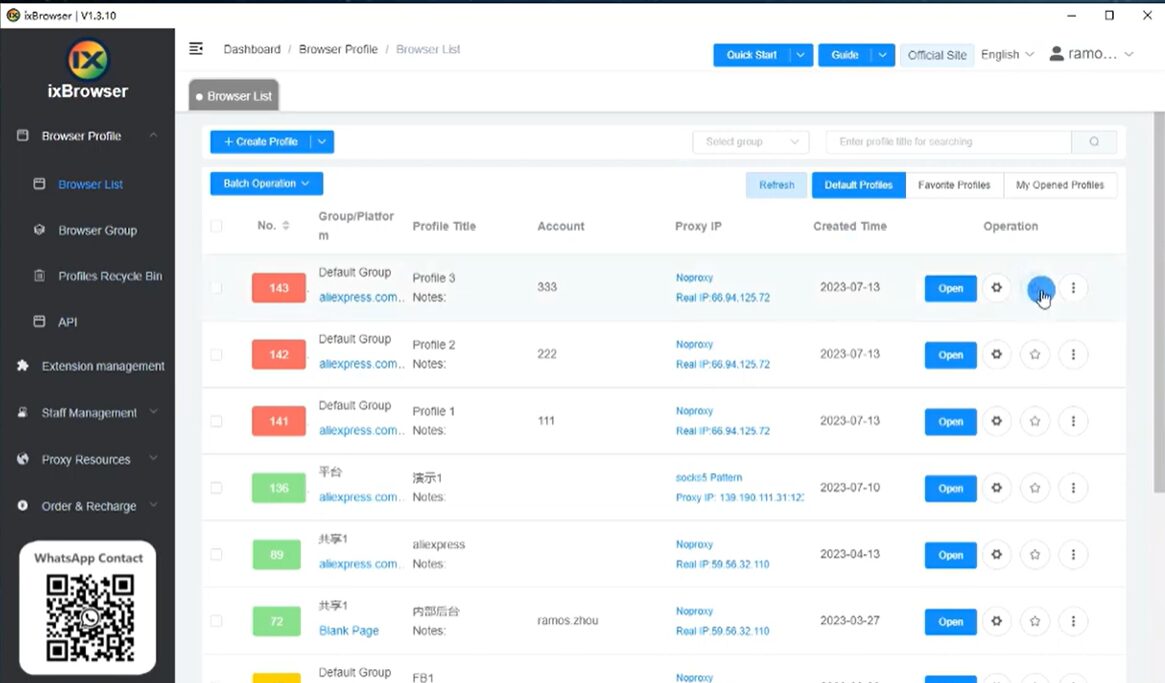This screenshot has width=1165, height=683.
Task: Check the box for profile 141
Action: [x=216, y=421]
